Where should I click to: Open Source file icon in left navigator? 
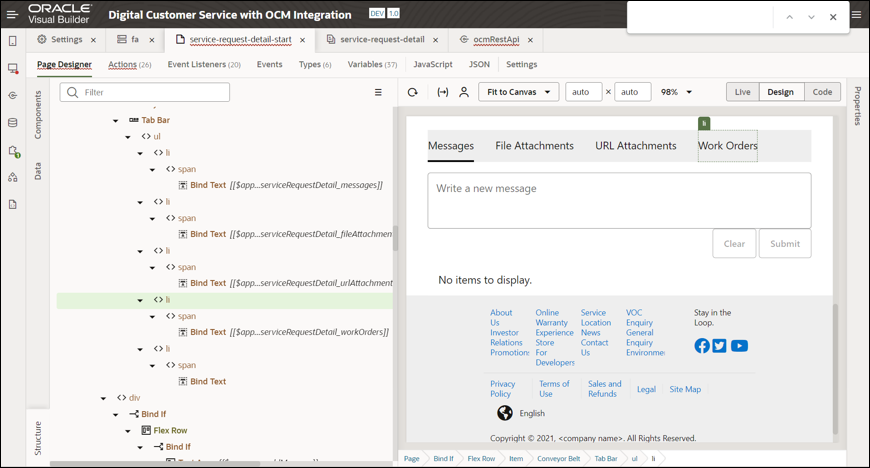click(x=13, y=204)
